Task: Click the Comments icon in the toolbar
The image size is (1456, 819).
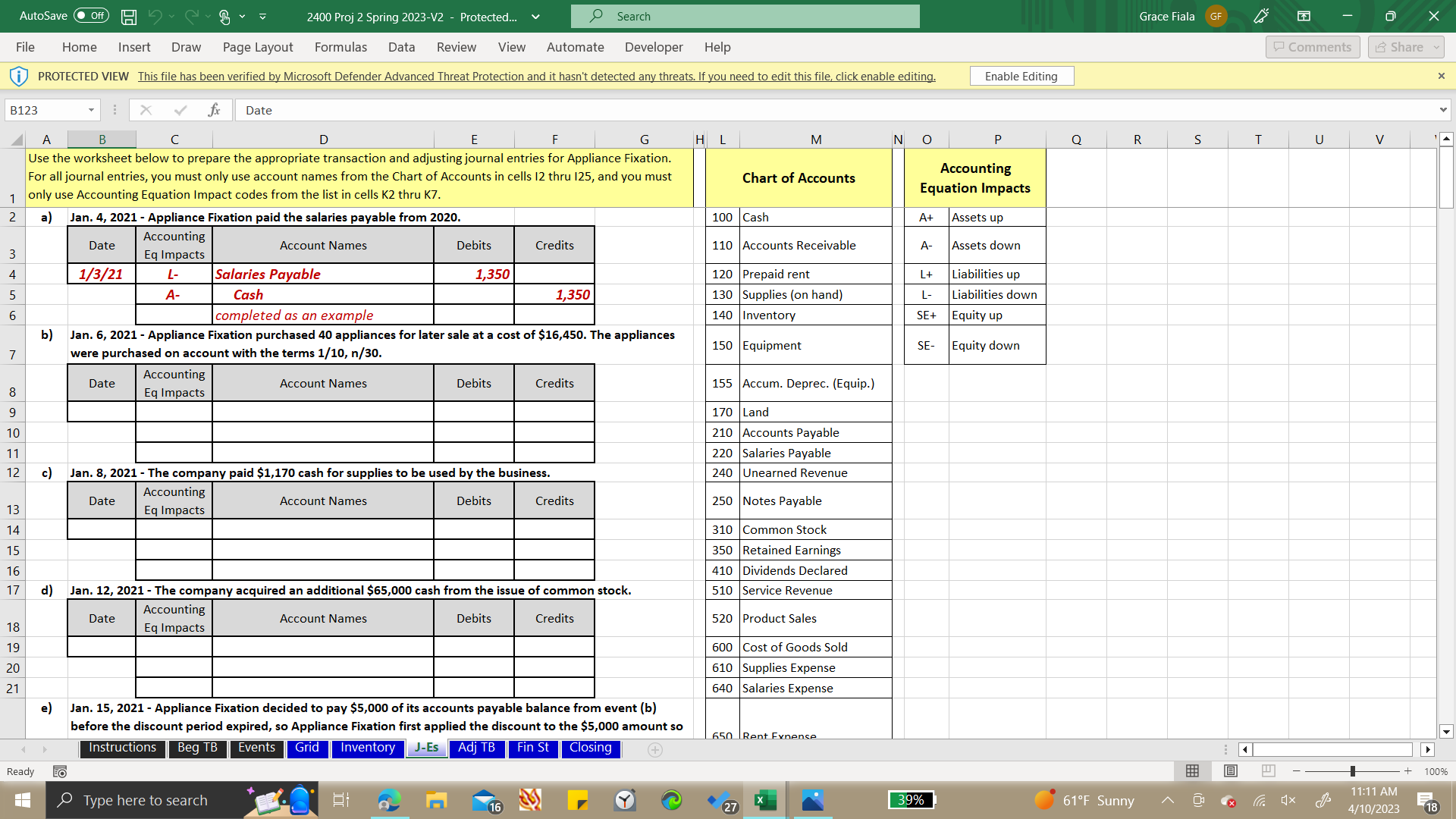Action: tap(1311, 47)
